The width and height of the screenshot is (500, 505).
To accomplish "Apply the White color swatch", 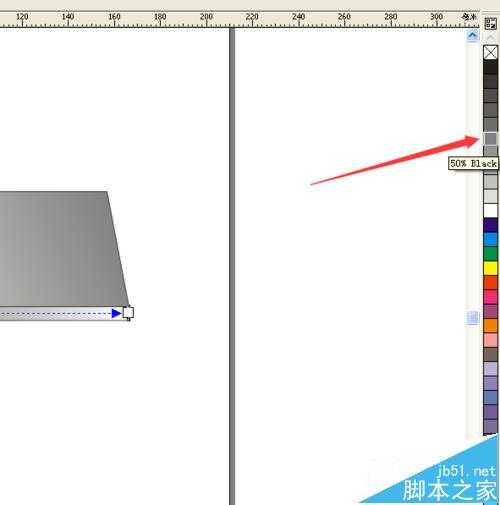I will (490, 210).
